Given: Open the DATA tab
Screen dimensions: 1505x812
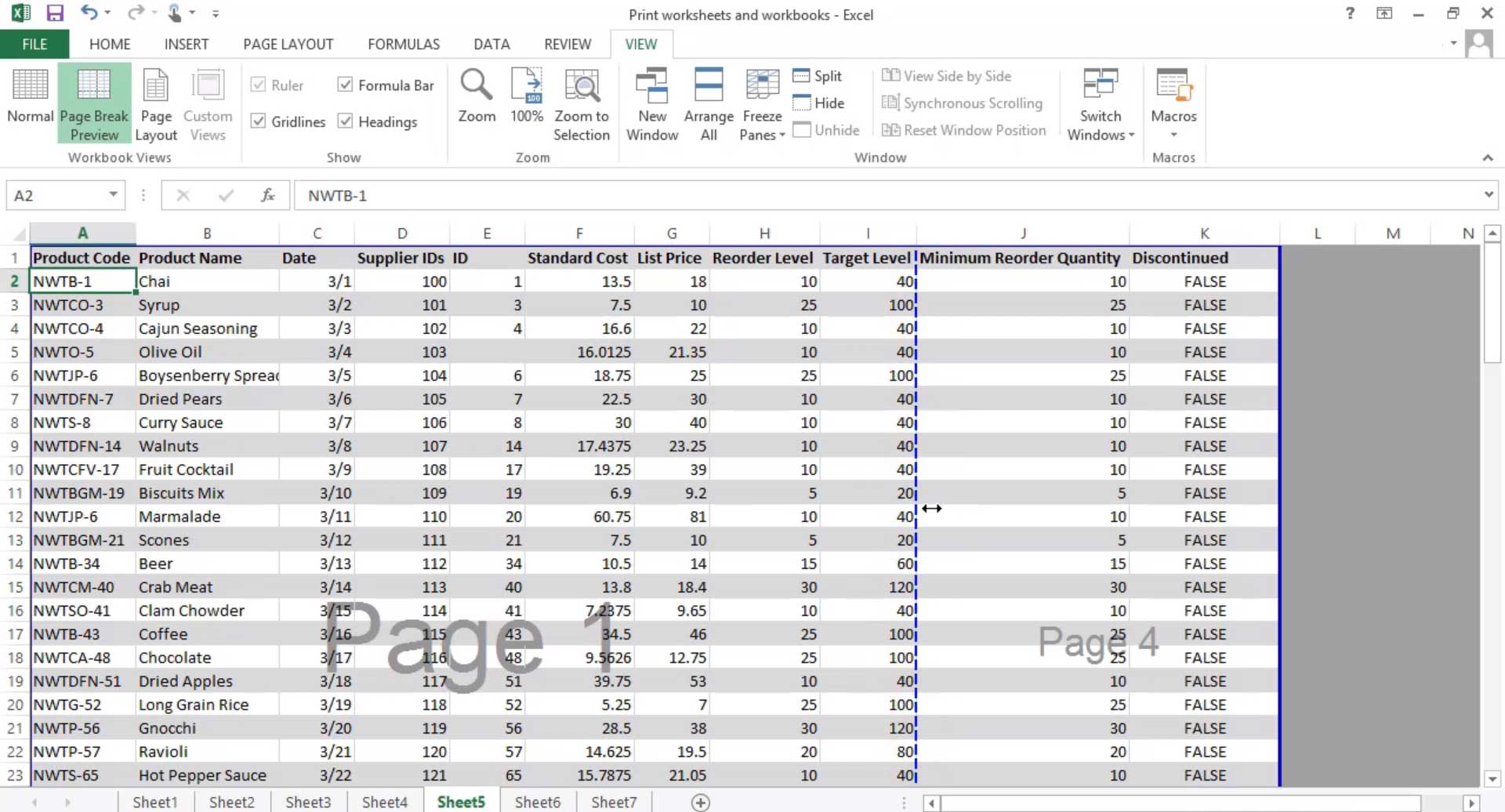Looking at the screenshot, I should [x=491, y=44].
